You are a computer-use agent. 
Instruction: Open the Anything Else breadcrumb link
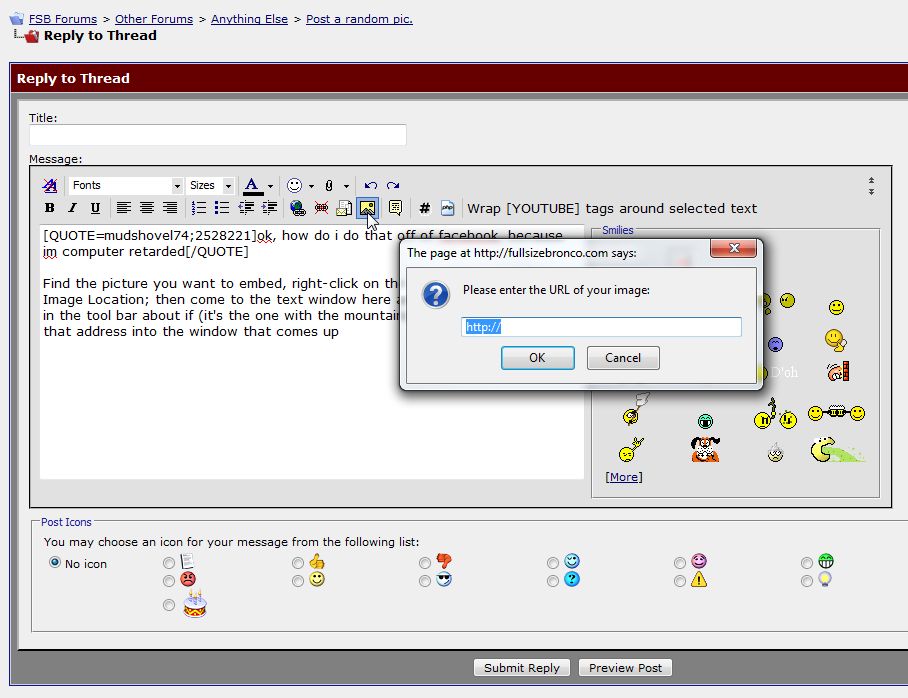249,19
